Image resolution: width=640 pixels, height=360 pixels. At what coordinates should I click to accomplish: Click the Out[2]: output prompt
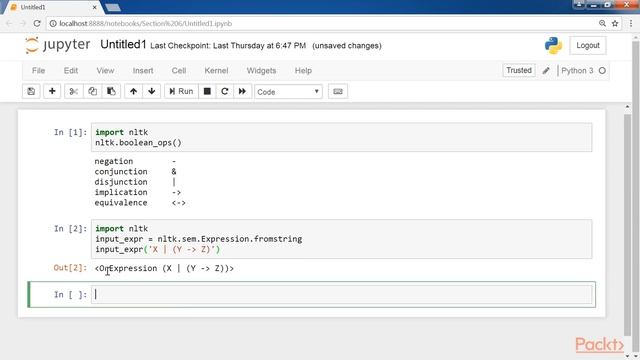click(70, 268)
